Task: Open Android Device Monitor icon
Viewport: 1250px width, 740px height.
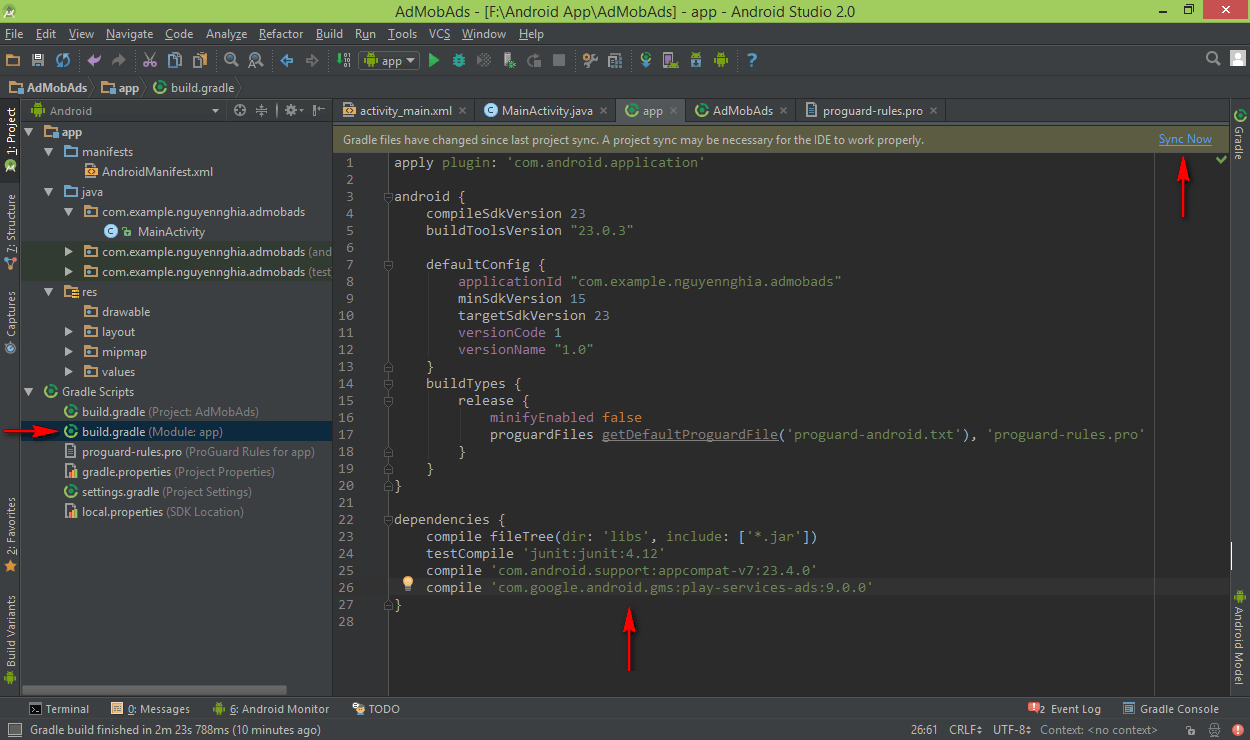Action: [721, 60]
